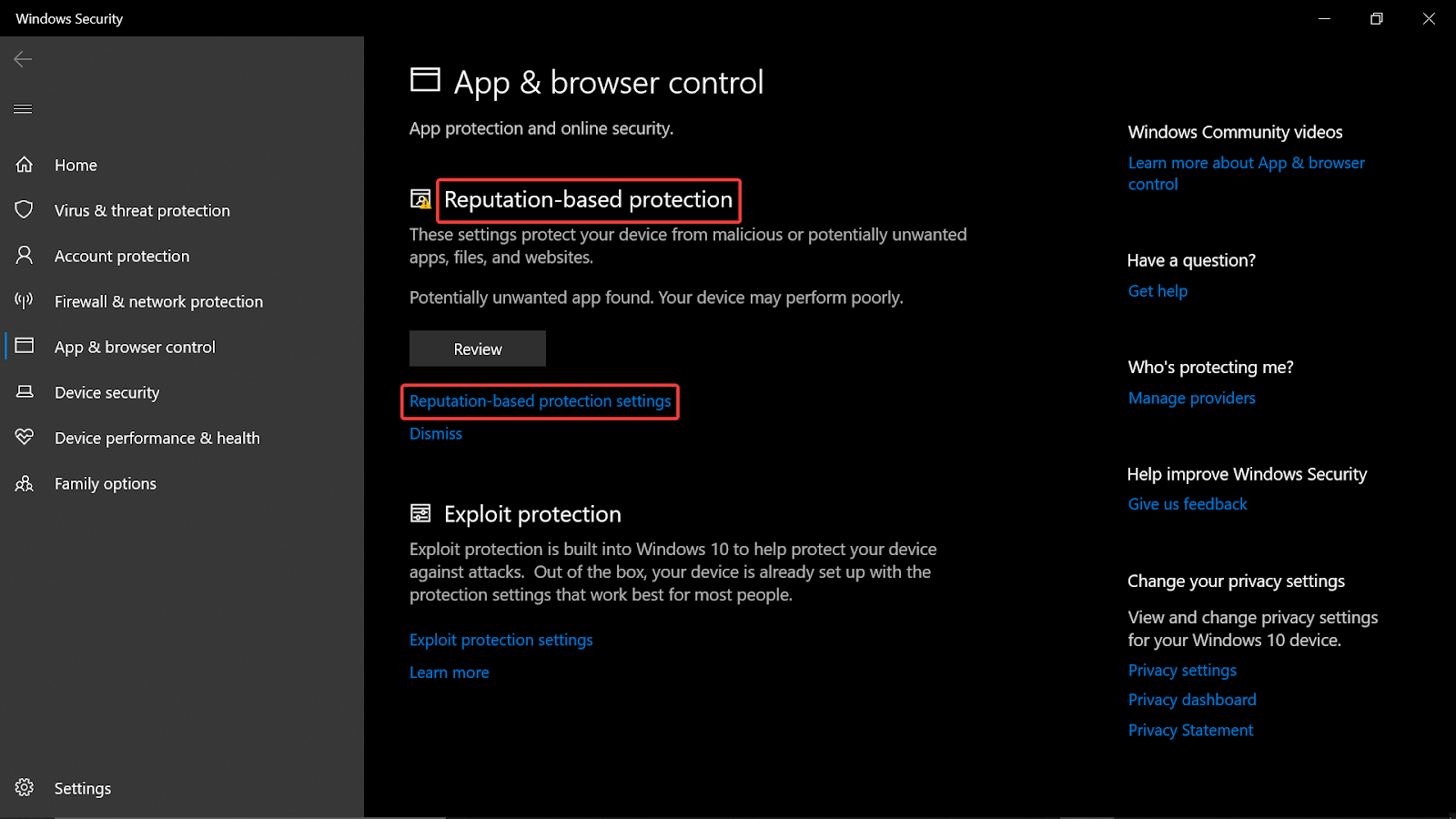
Task: Select the Device performance & health heart icon
Action: tap(25, 438)
